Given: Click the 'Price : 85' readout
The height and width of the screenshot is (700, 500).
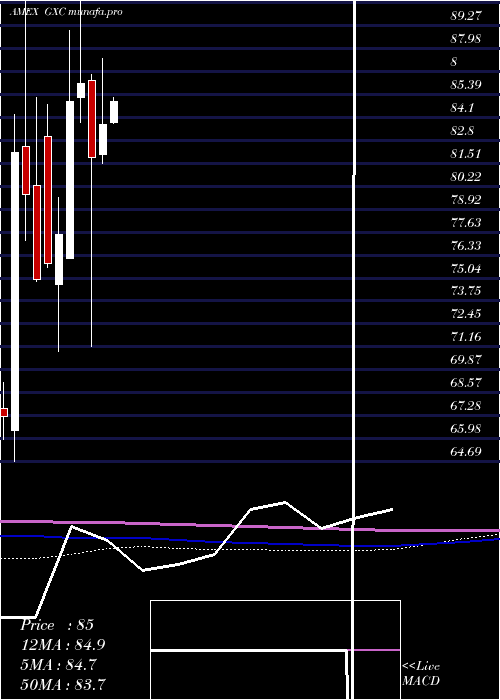Looking at the screenshot, I should coord(57,625).
